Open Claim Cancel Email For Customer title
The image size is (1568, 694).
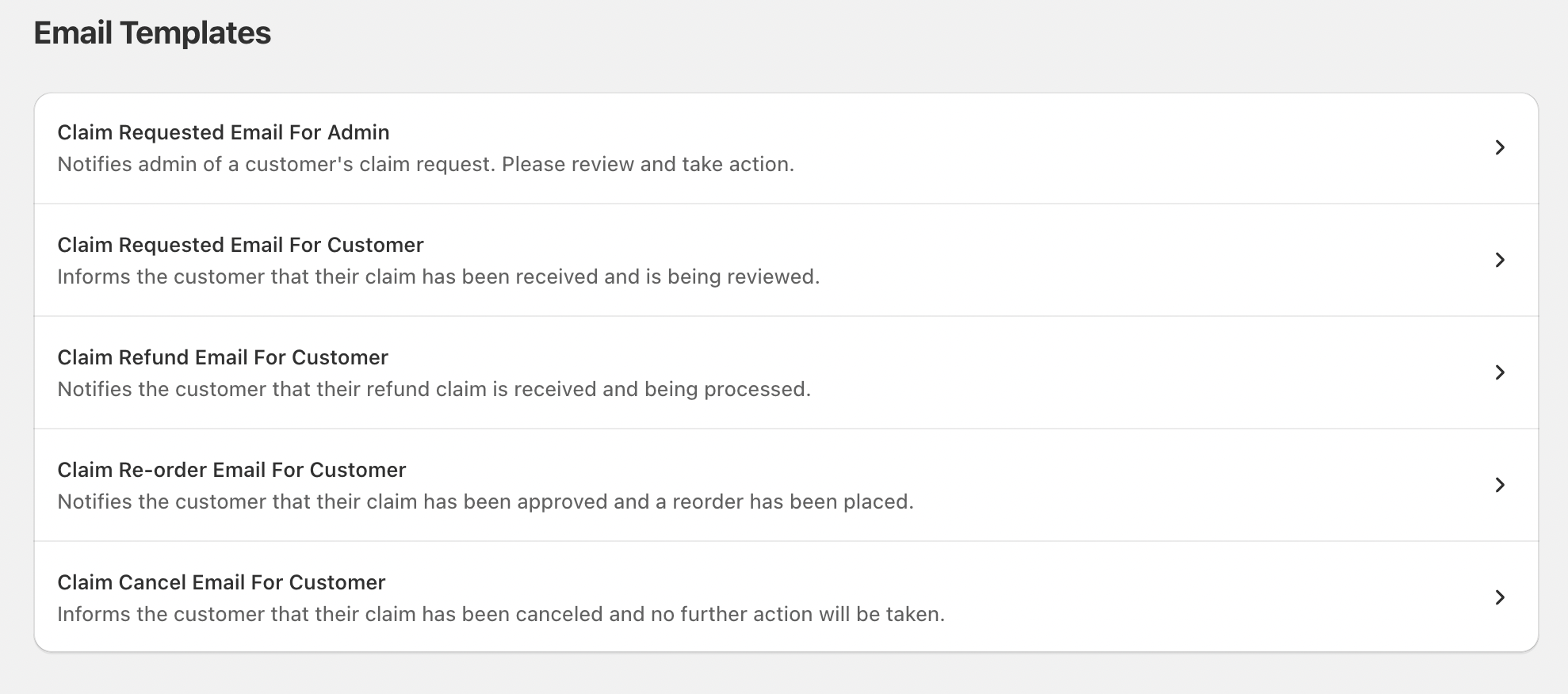[221, 582]
